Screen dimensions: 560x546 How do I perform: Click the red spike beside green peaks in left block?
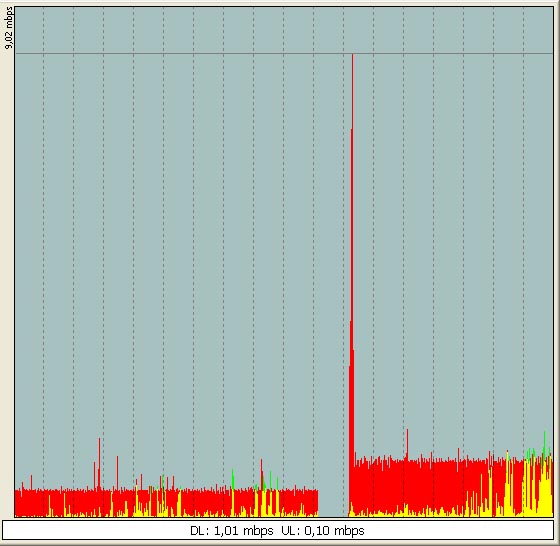point(261,473)
